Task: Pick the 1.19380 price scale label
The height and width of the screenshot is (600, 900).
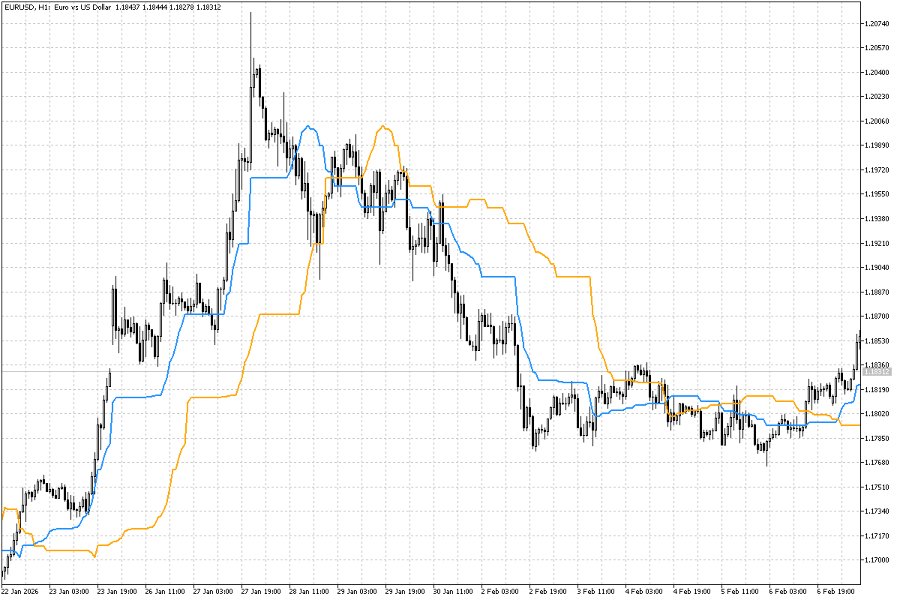Action: (876, 219)
